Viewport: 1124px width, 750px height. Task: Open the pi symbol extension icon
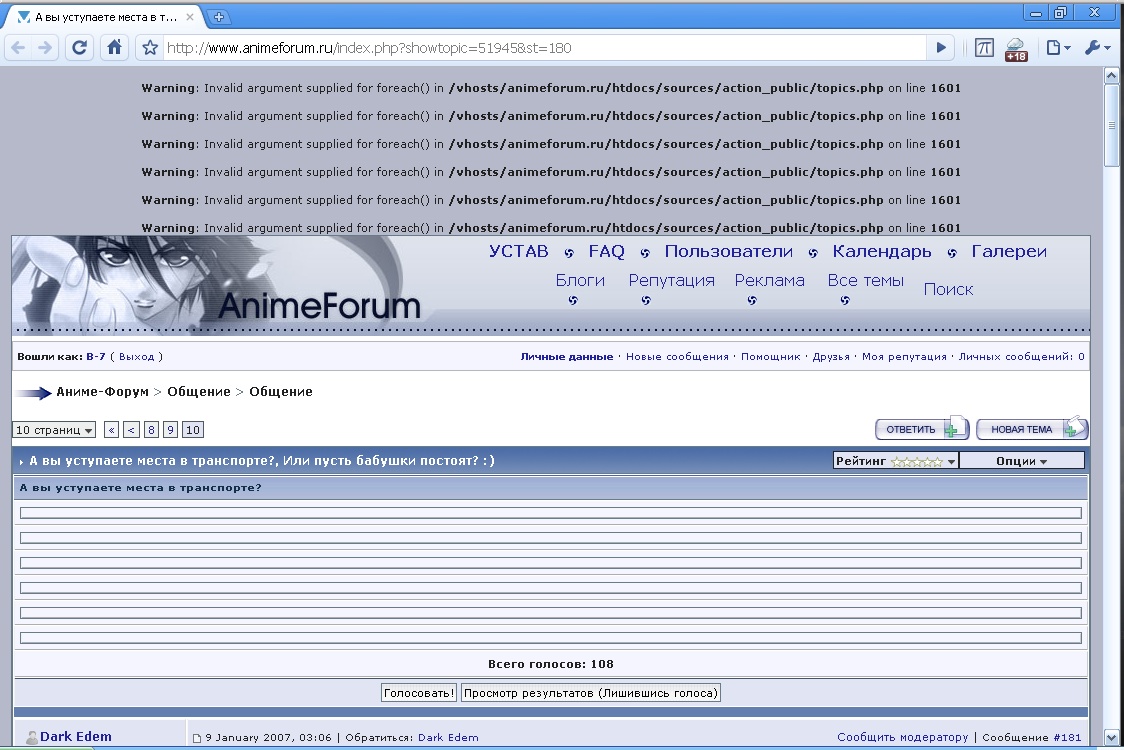[x=984, y=47]
